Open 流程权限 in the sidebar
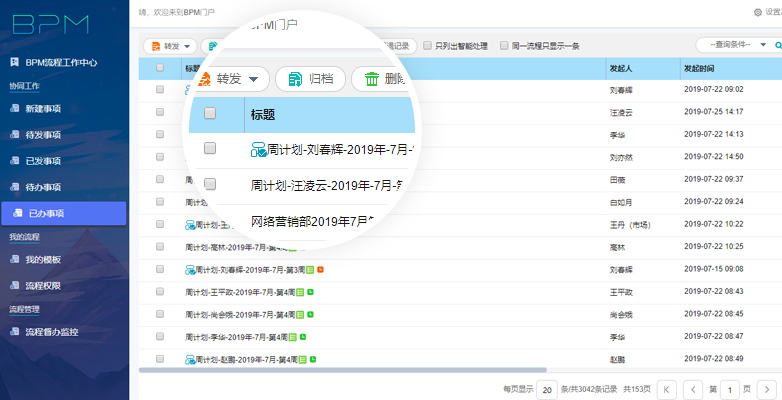782x400 pixels. tap(42, 285)
